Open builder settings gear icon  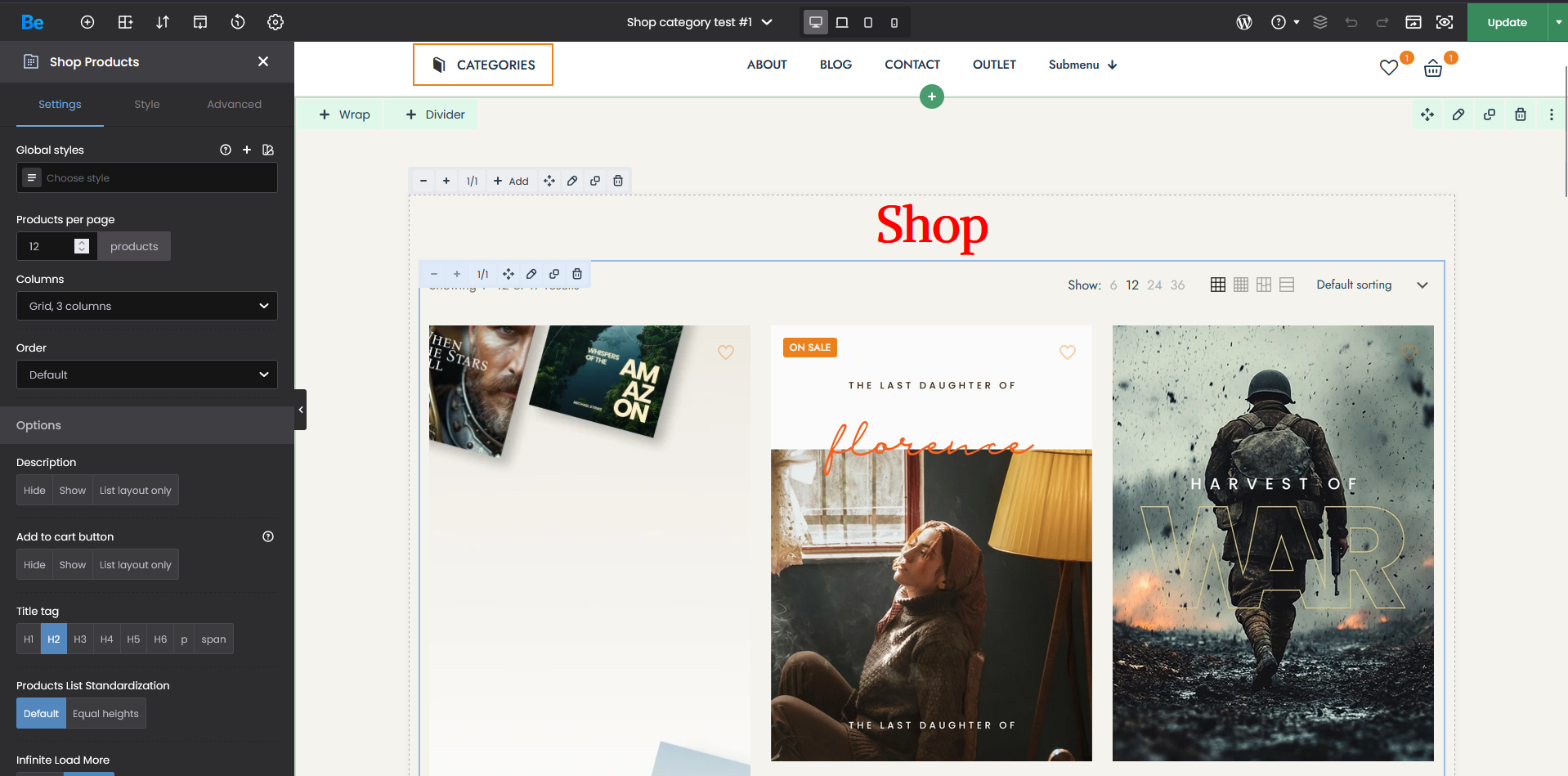276,22
